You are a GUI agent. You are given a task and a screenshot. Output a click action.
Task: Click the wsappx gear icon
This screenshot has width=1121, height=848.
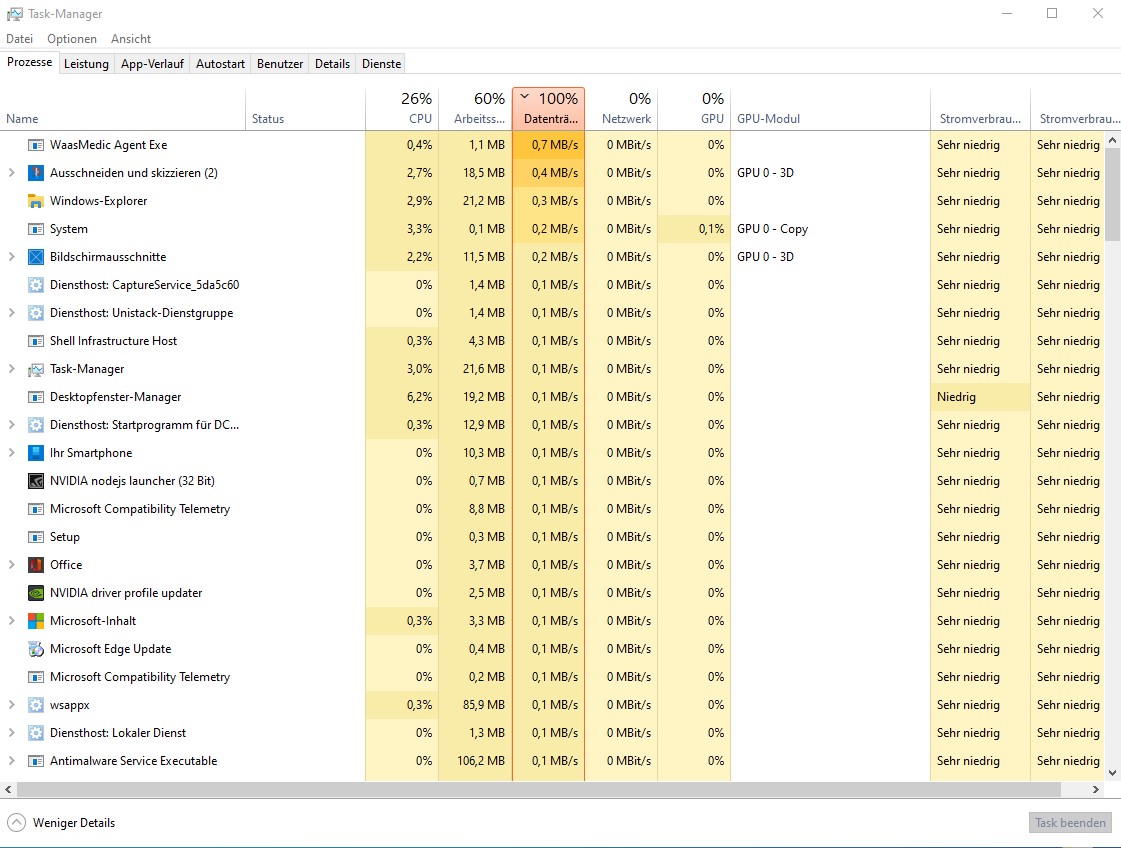[x=36, y=705]
